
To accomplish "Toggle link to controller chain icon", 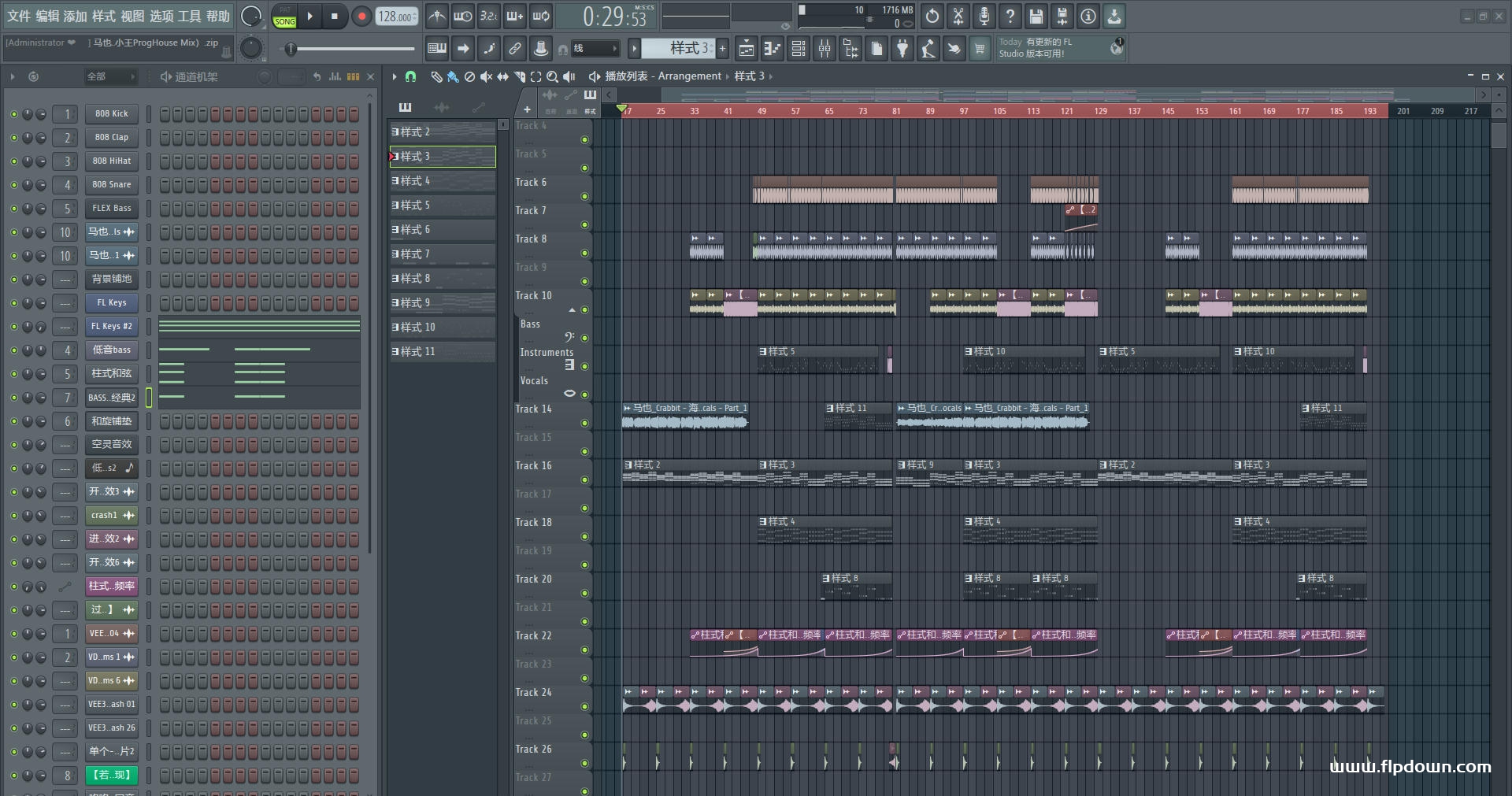I will coord(515,49).
